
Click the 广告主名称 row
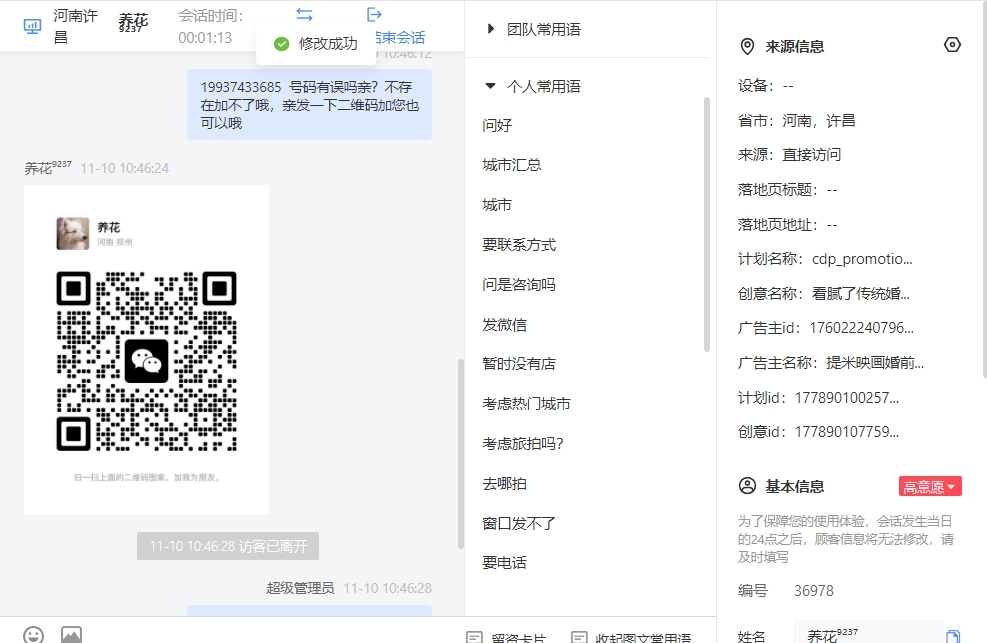[x=831, y=362]
